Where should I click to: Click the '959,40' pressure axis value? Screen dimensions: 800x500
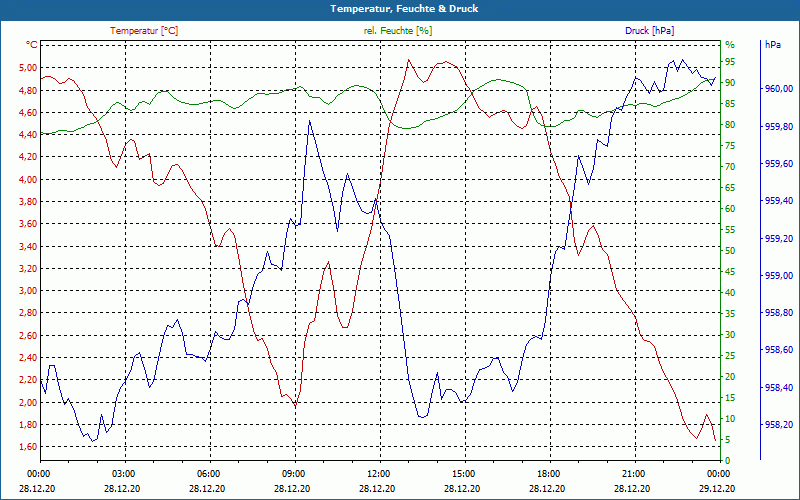point(779,201)
